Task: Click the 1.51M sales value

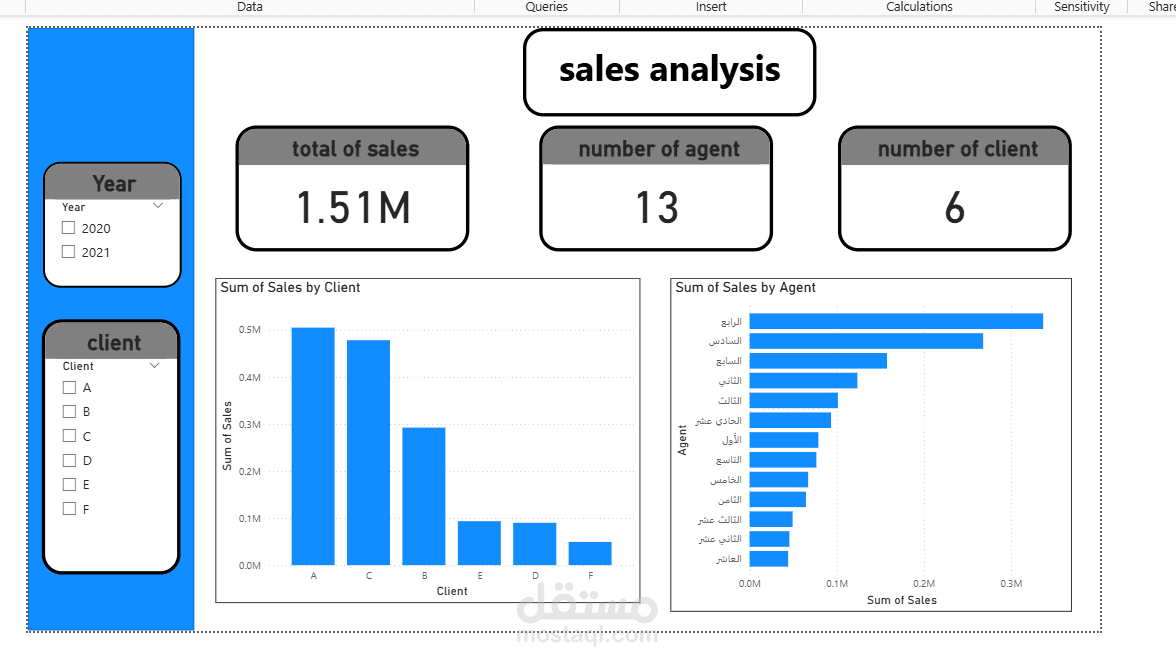Action: (353, 208)
